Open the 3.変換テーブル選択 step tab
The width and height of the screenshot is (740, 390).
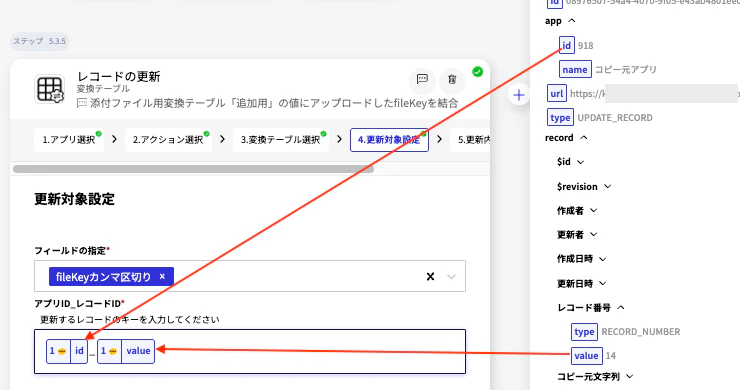point(280,140)
